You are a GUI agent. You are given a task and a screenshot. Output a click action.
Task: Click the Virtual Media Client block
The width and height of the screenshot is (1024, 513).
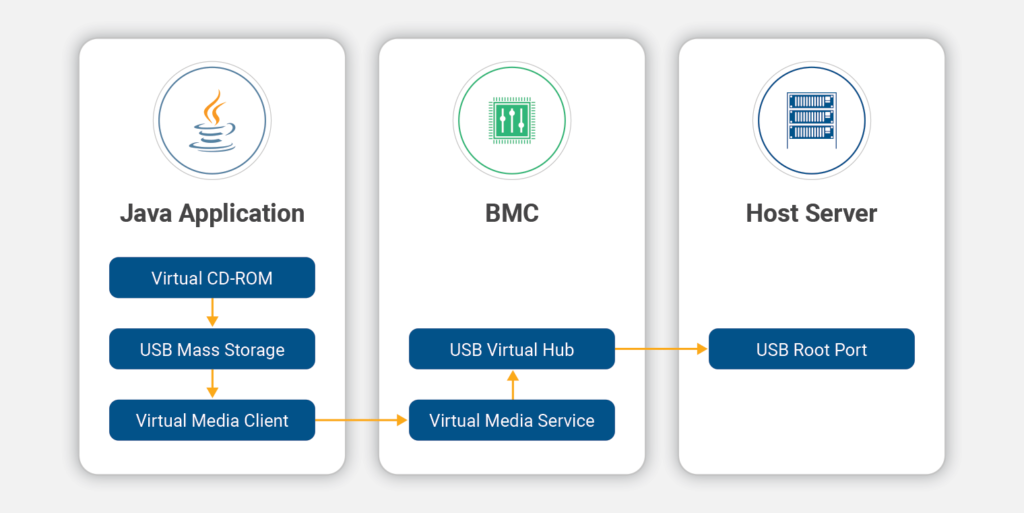click(212, 421)
